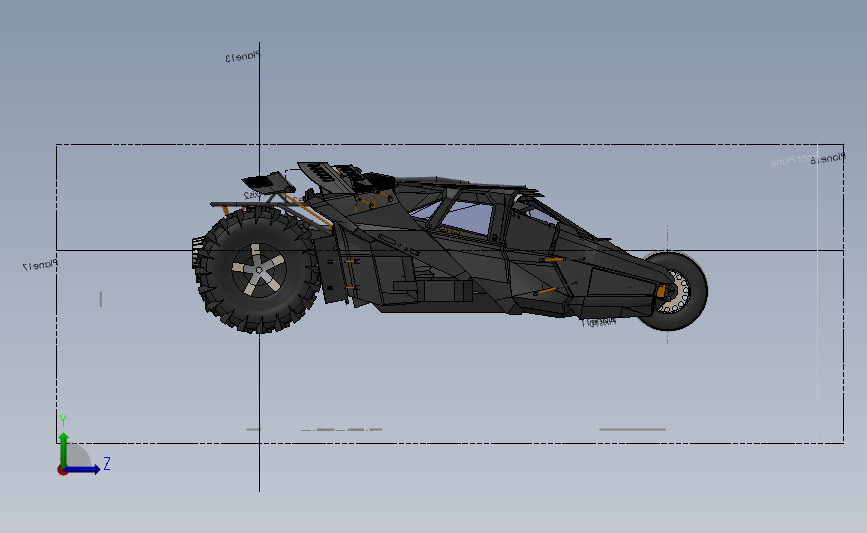Select the vertical dash-dot axis through front wheel
The image size is (867, 533).
point(667,284)
